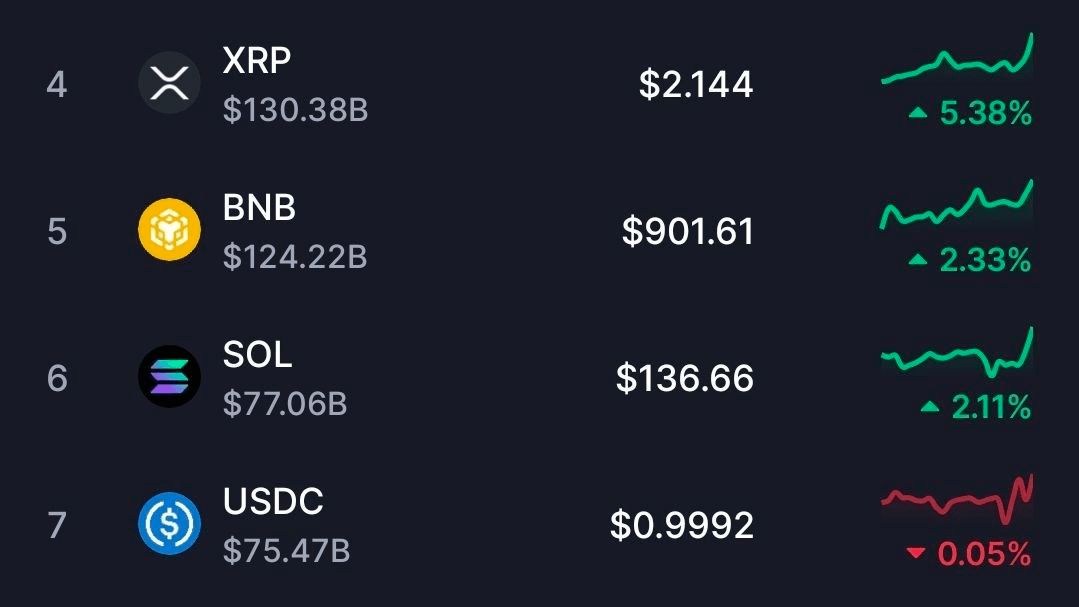Open the BNB price sparkline chart

(x=957, y=208)
